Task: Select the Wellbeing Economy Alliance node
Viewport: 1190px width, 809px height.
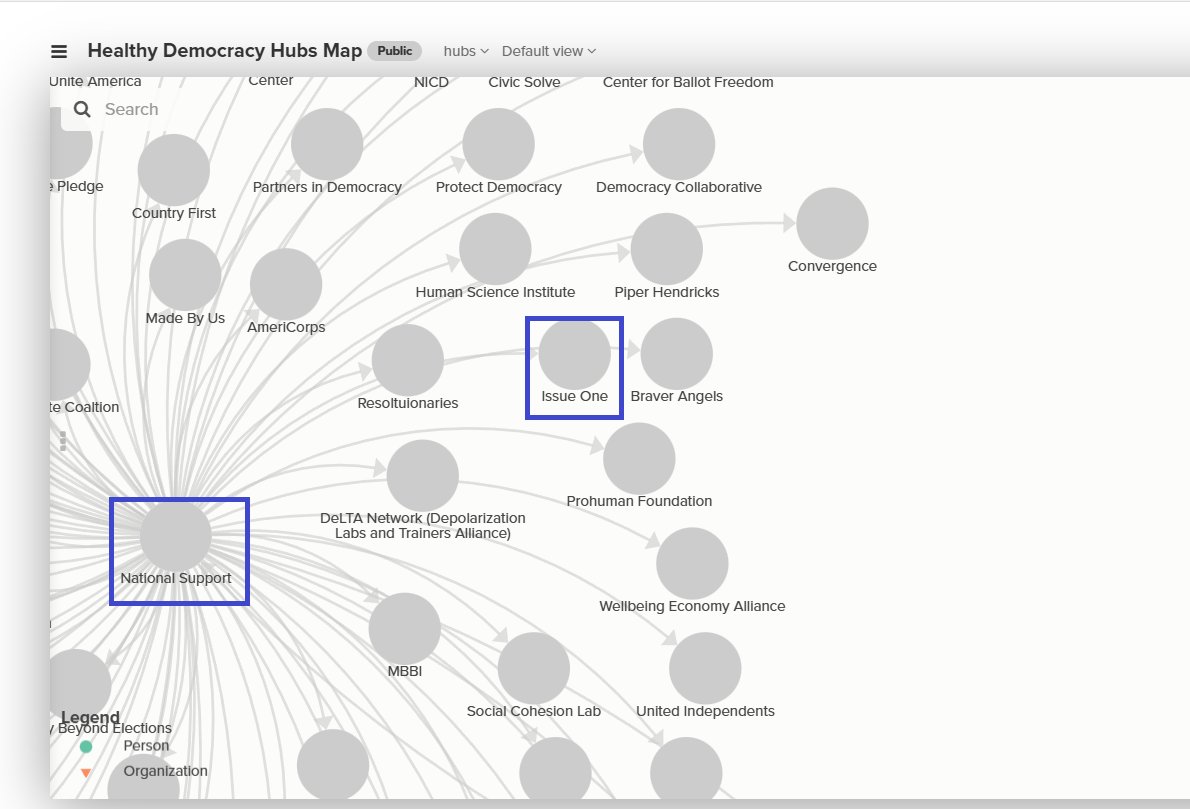Action: coord(692,563)
